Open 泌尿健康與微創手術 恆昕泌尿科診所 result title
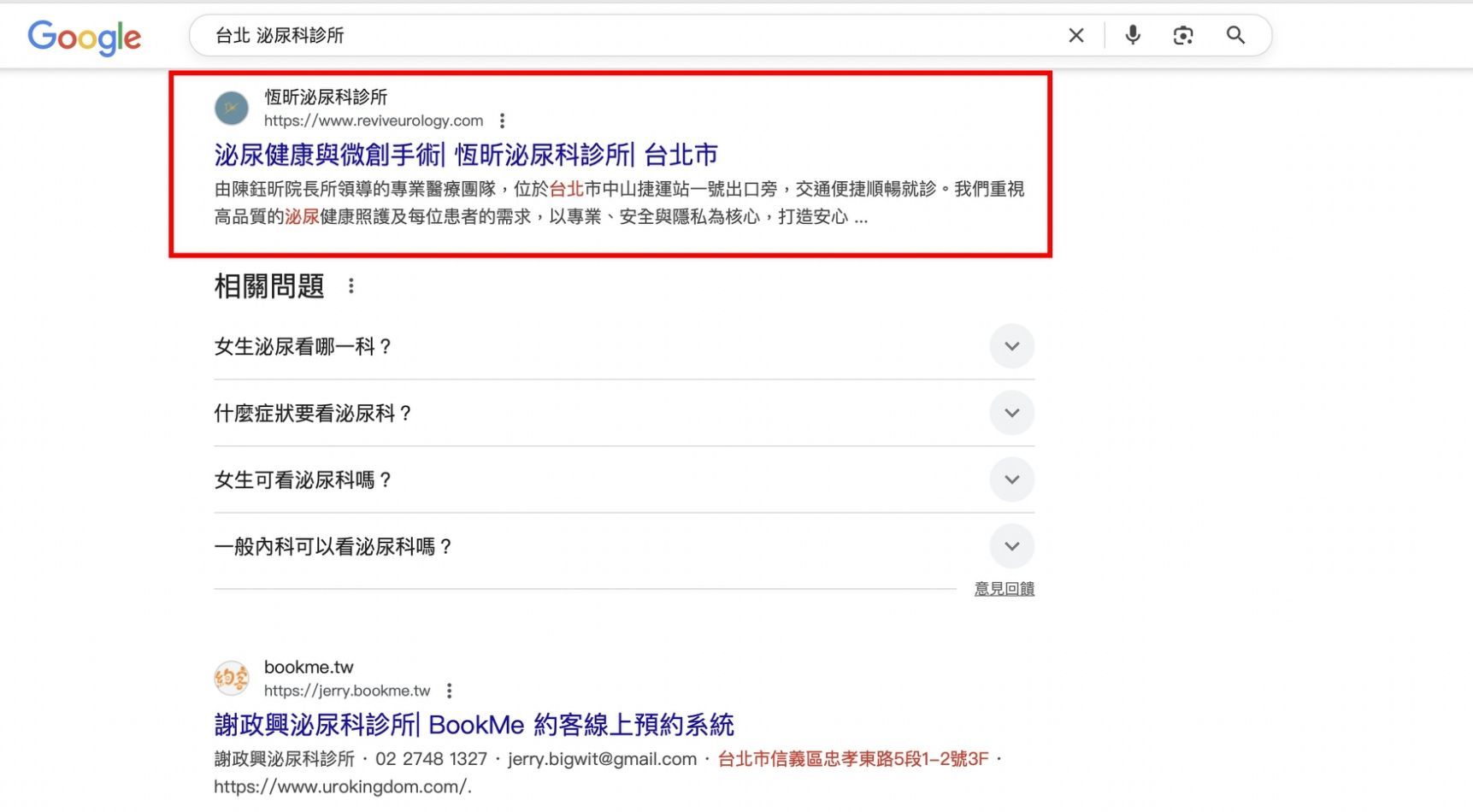 click(466, 156)
